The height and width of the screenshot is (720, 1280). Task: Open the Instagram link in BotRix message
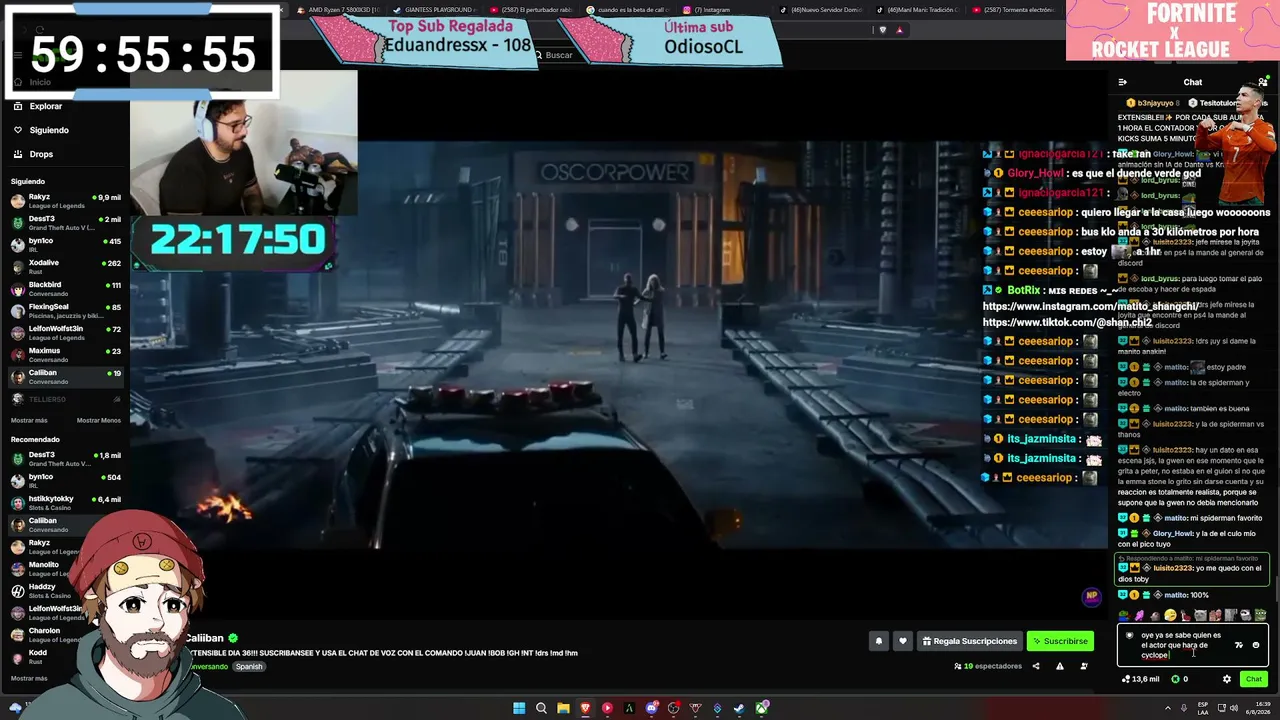[x=1090, y=306]
